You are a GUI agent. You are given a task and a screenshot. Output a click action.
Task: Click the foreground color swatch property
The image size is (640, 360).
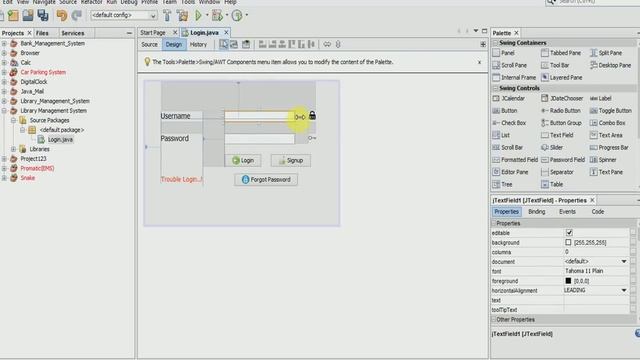pyautogui.click(x=568, y=281)
